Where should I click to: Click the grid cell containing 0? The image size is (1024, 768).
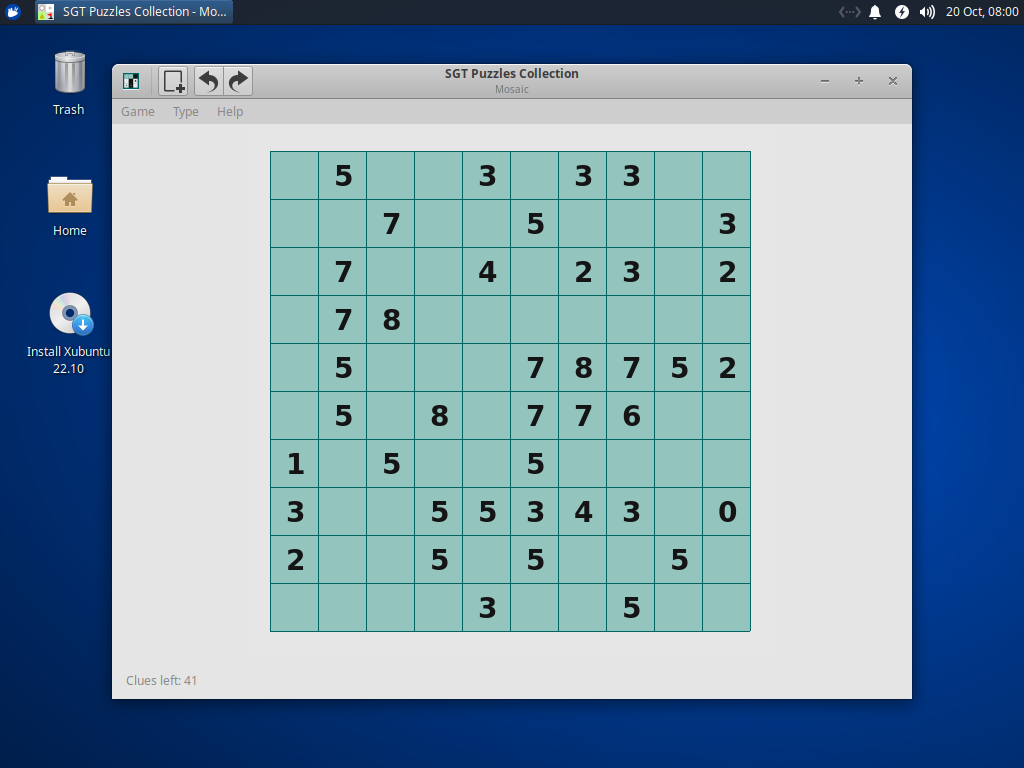pyautogui.click(x=726, y=511)
